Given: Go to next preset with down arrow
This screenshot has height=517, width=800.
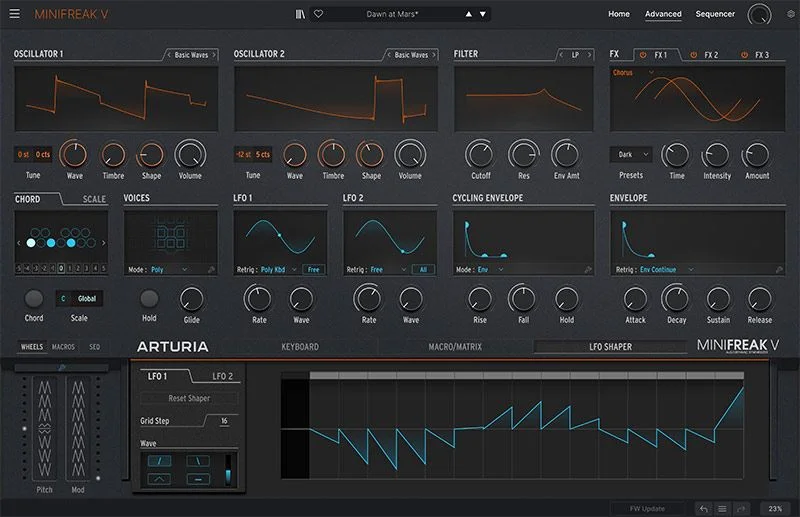Looking at the screenshot, I should coord(483,14).
